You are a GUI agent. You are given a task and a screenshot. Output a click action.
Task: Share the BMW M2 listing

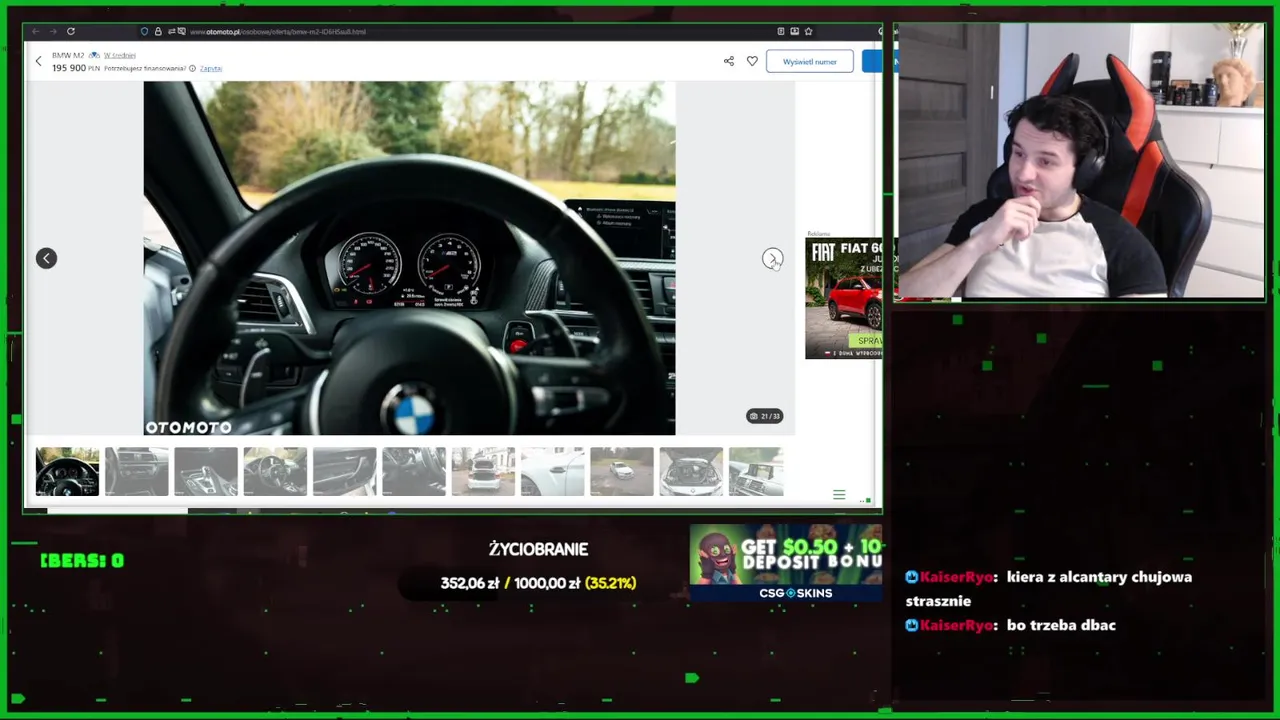click(x=729, y=61)
